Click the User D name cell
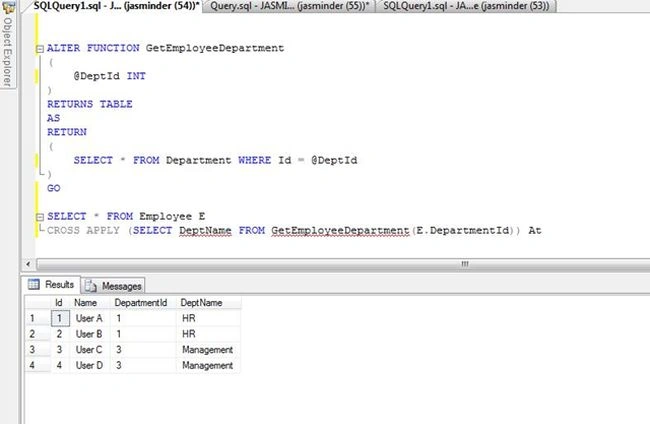Image resolution: width=650 pixels, height=424 pixels. (89, 366)
